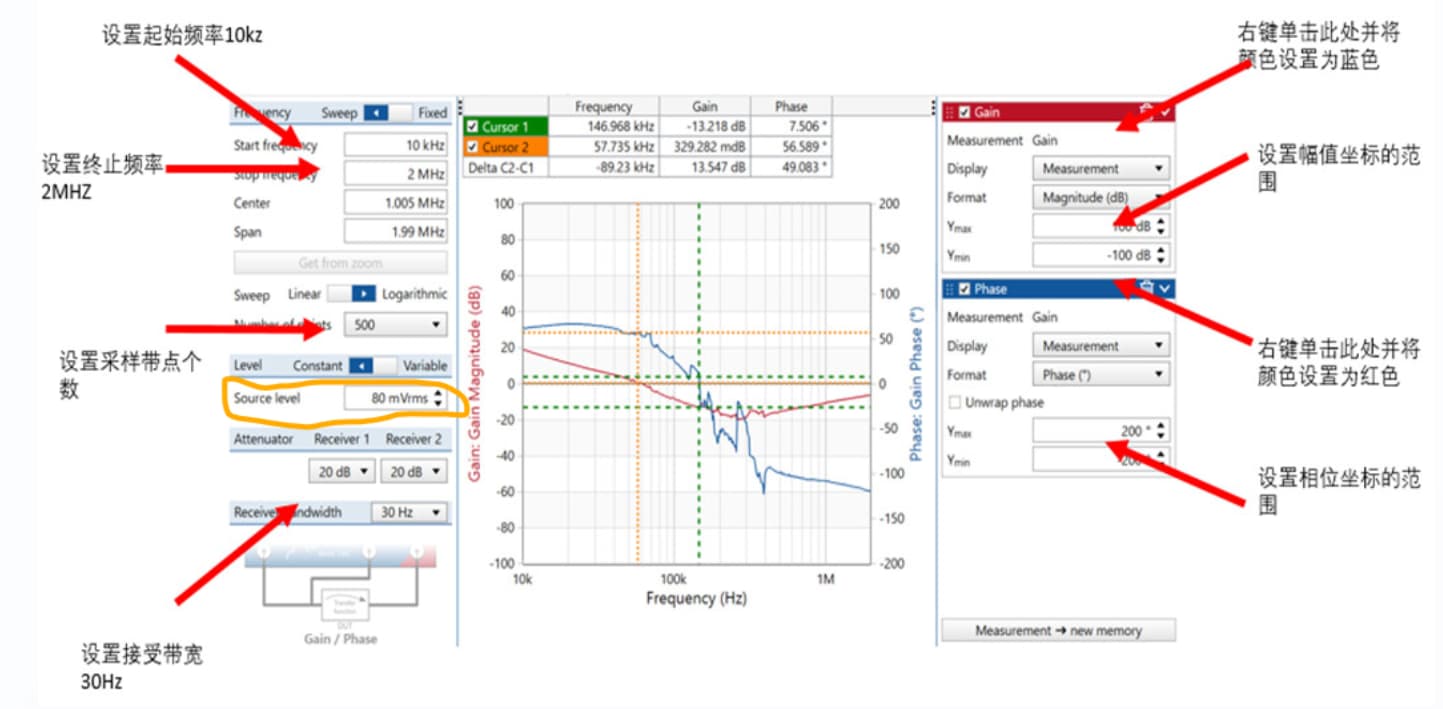Switch the Linear/Logarithmic sweep toggle
This screenshot has width=1443, height=709.
pos(350,294)
